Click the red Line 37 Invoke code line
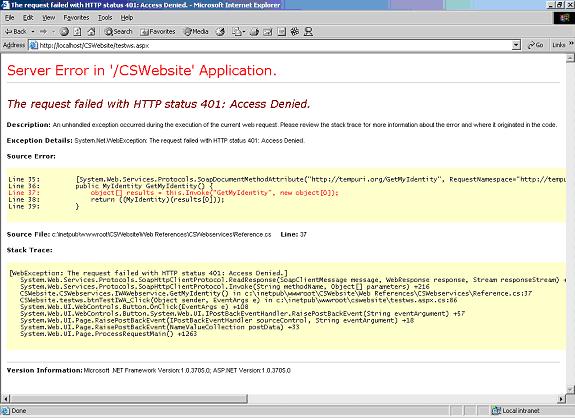The height and width of the screenshot is (418, 575). 173,192
